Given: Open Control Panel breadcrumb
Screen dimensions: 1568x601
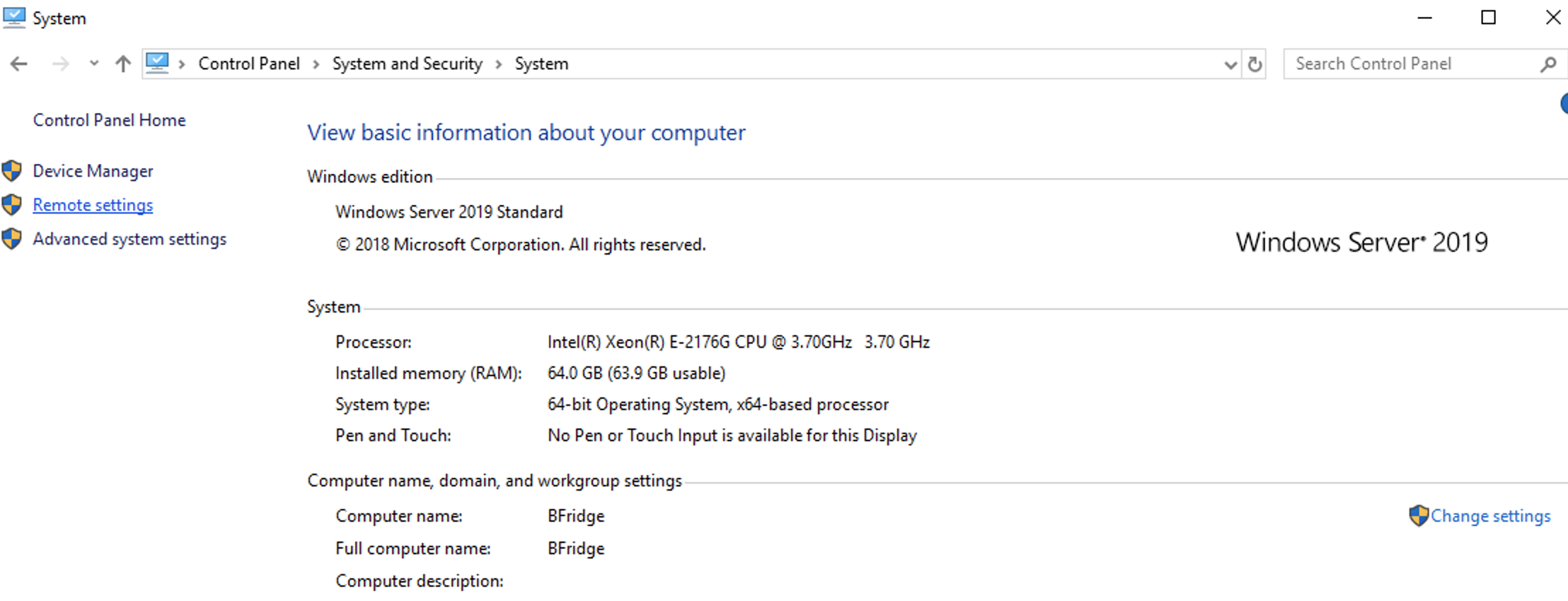Looking at the screenshot, I should [x=249, y=64].
